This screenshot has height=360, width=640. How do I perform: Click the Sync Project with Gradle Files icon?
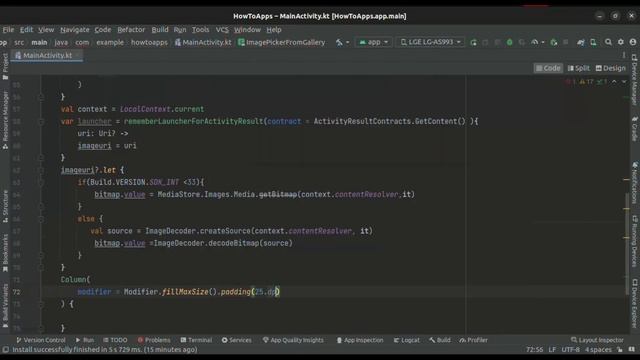(x=580, y=42)
